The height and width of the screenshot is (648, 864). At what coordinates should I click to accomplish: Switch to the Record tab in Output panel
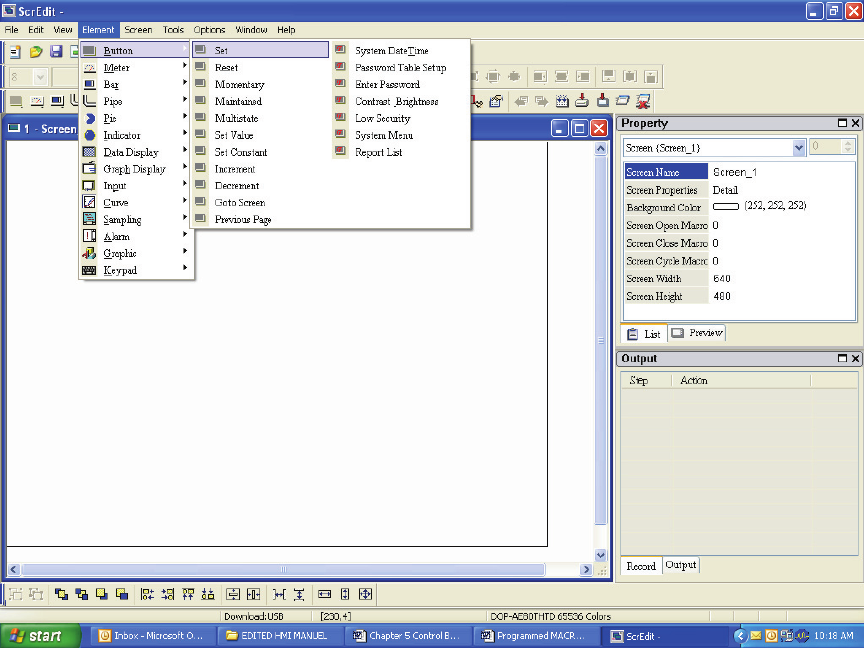click(x=641, y=566)
